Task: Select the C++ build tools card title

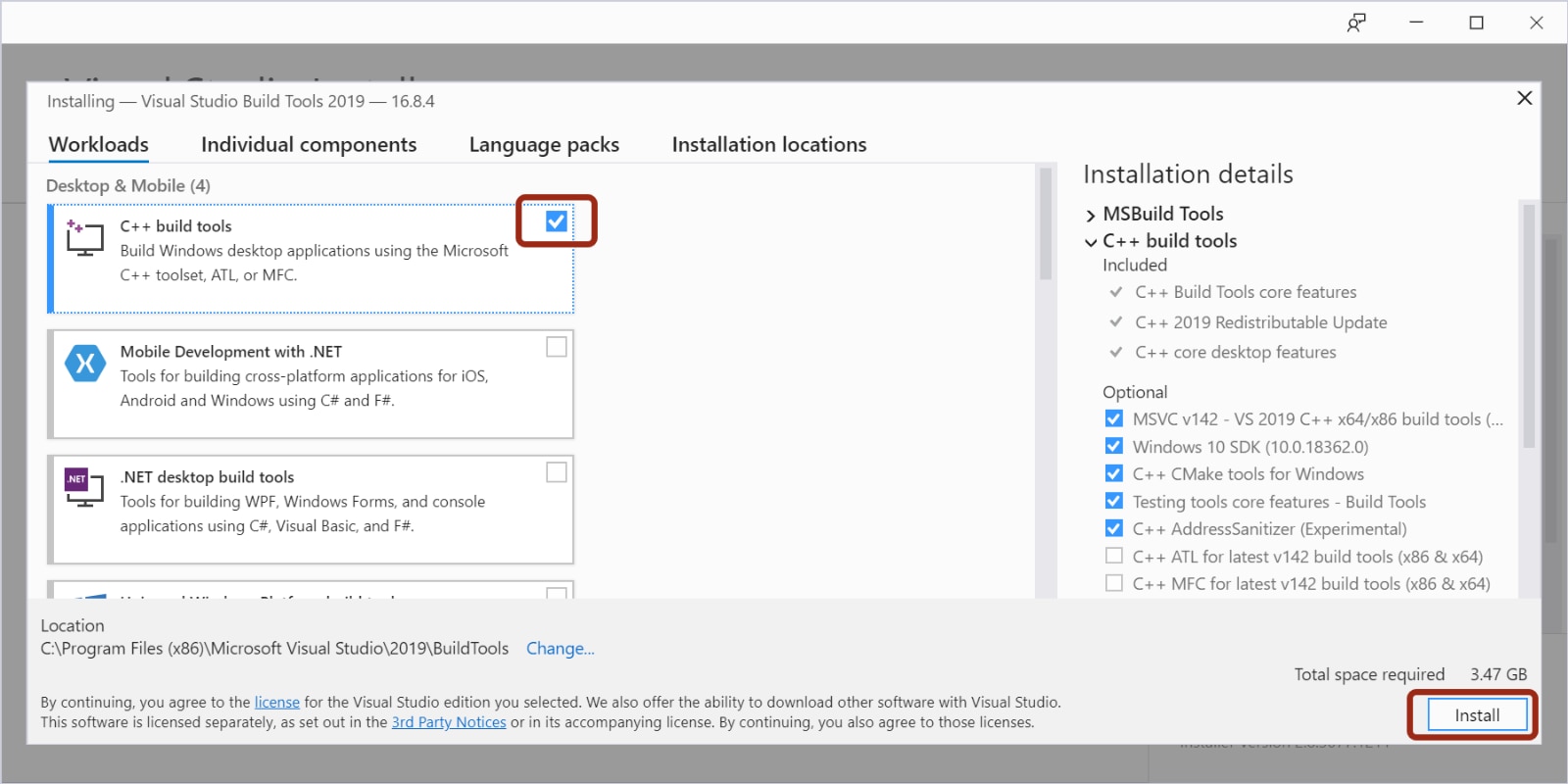Action: click(176, 226)
